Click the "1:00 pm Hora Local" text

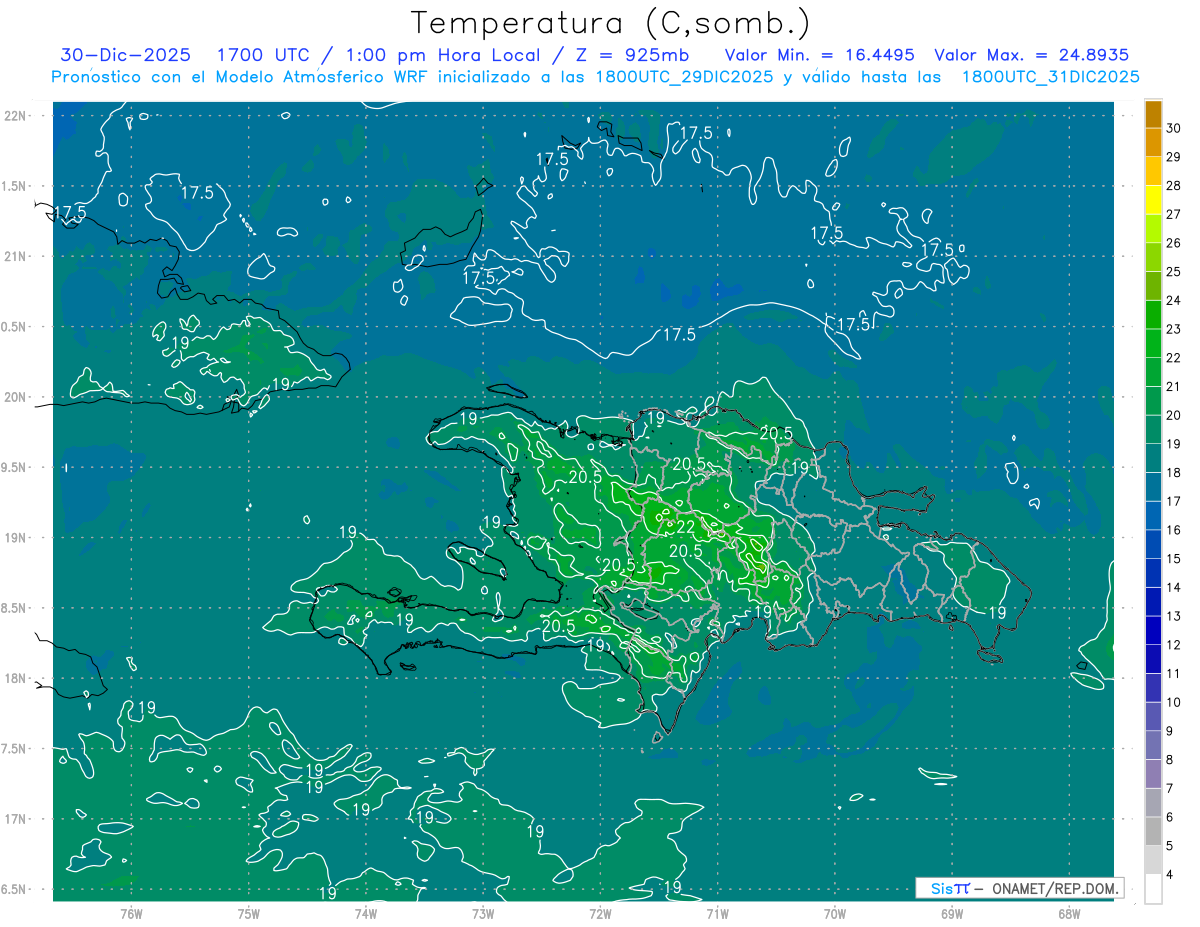click(444, 55)
